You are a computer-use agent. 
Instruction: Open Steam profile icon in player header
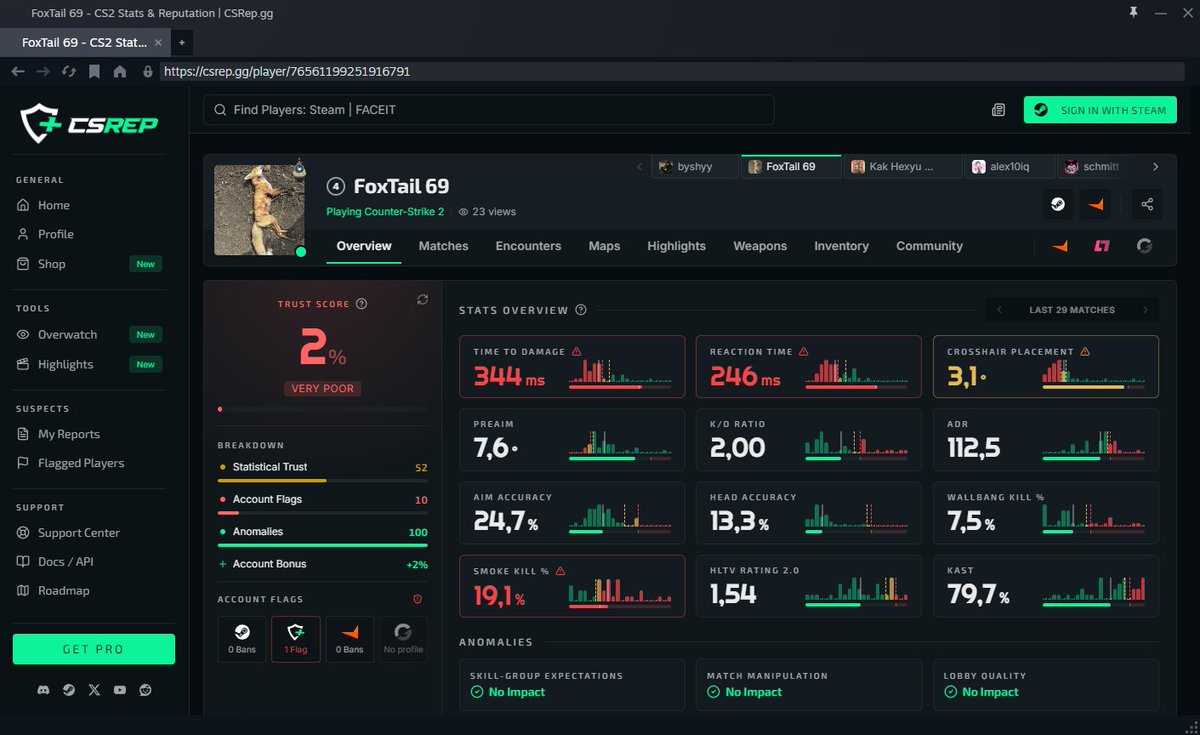click(1057, 204)
